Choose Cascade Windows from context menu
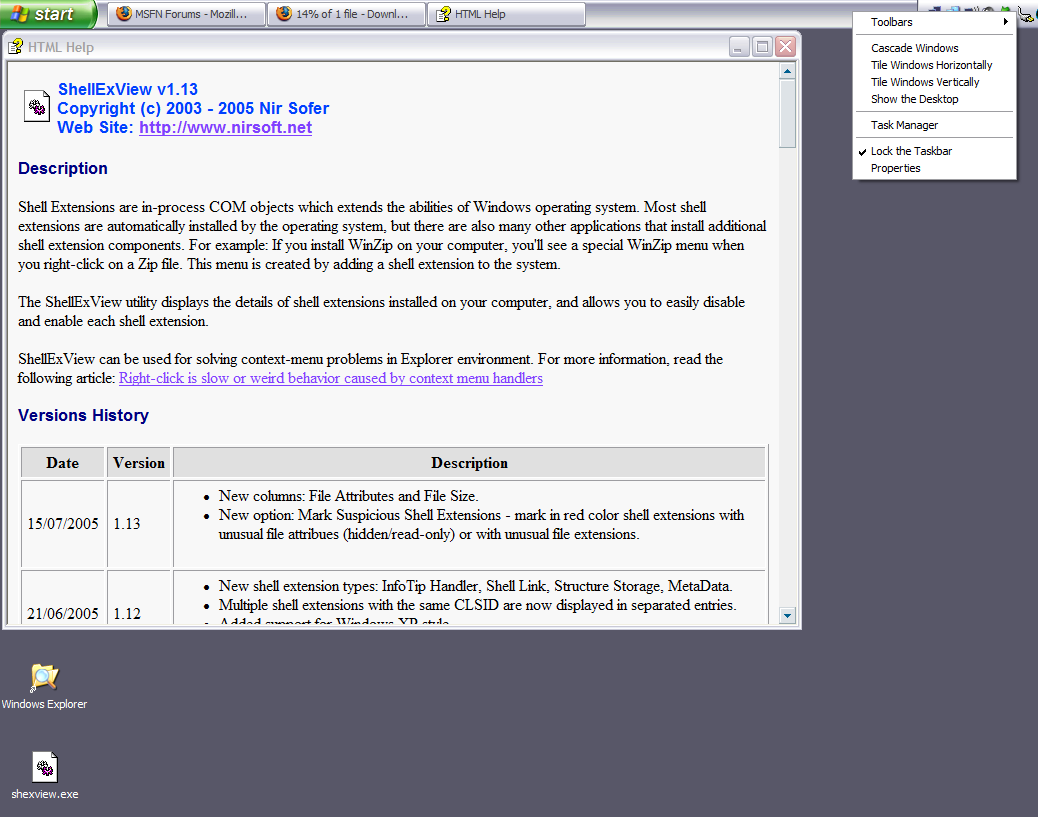The height and width of the screenshot is (817, 1038). pos(935,48)
